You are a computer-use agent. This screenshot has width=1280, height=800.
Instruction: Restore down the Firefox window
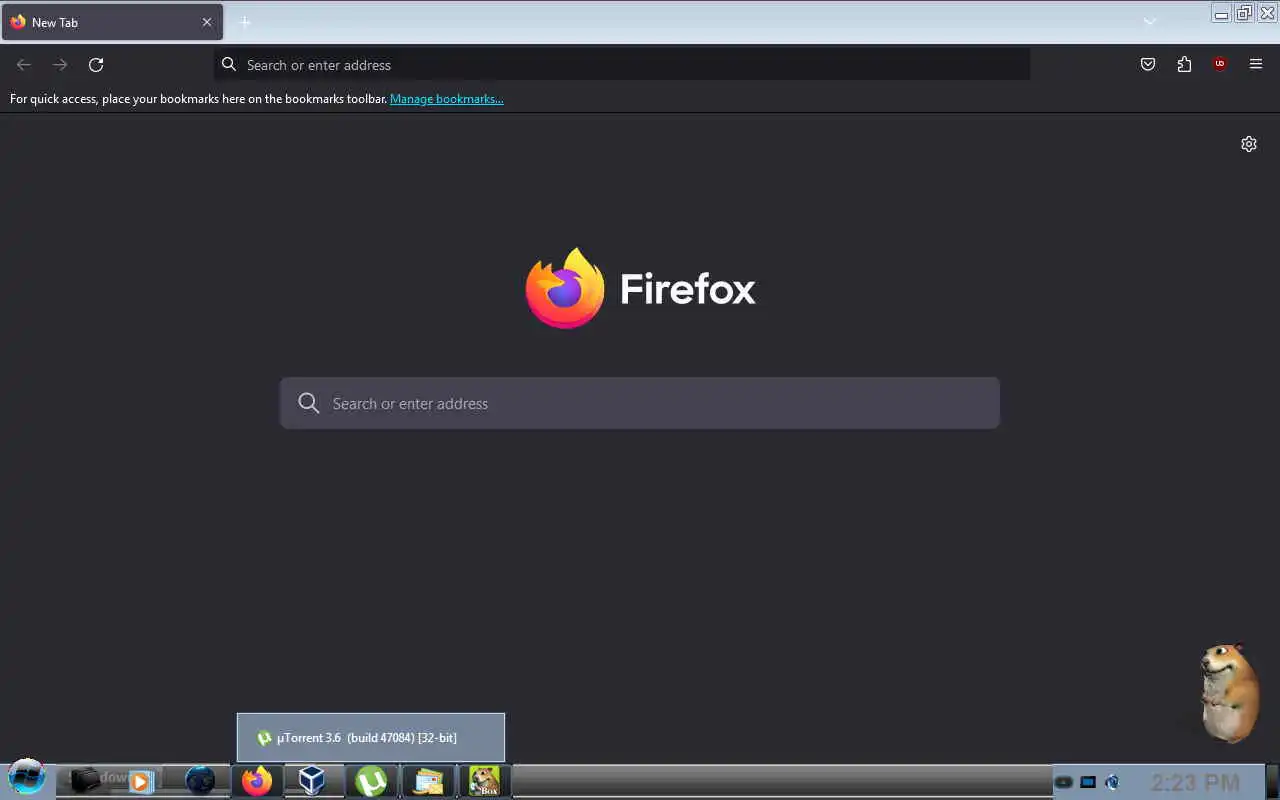click(1244, 13)
